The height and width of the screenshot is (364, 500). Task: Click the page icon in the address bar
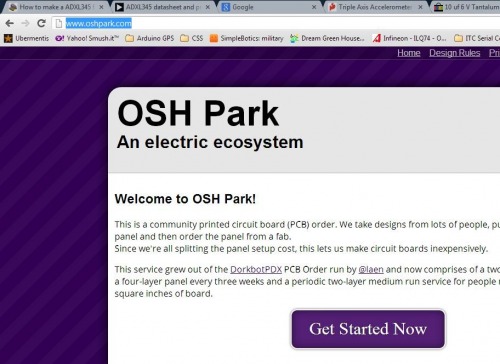point(59,24)
